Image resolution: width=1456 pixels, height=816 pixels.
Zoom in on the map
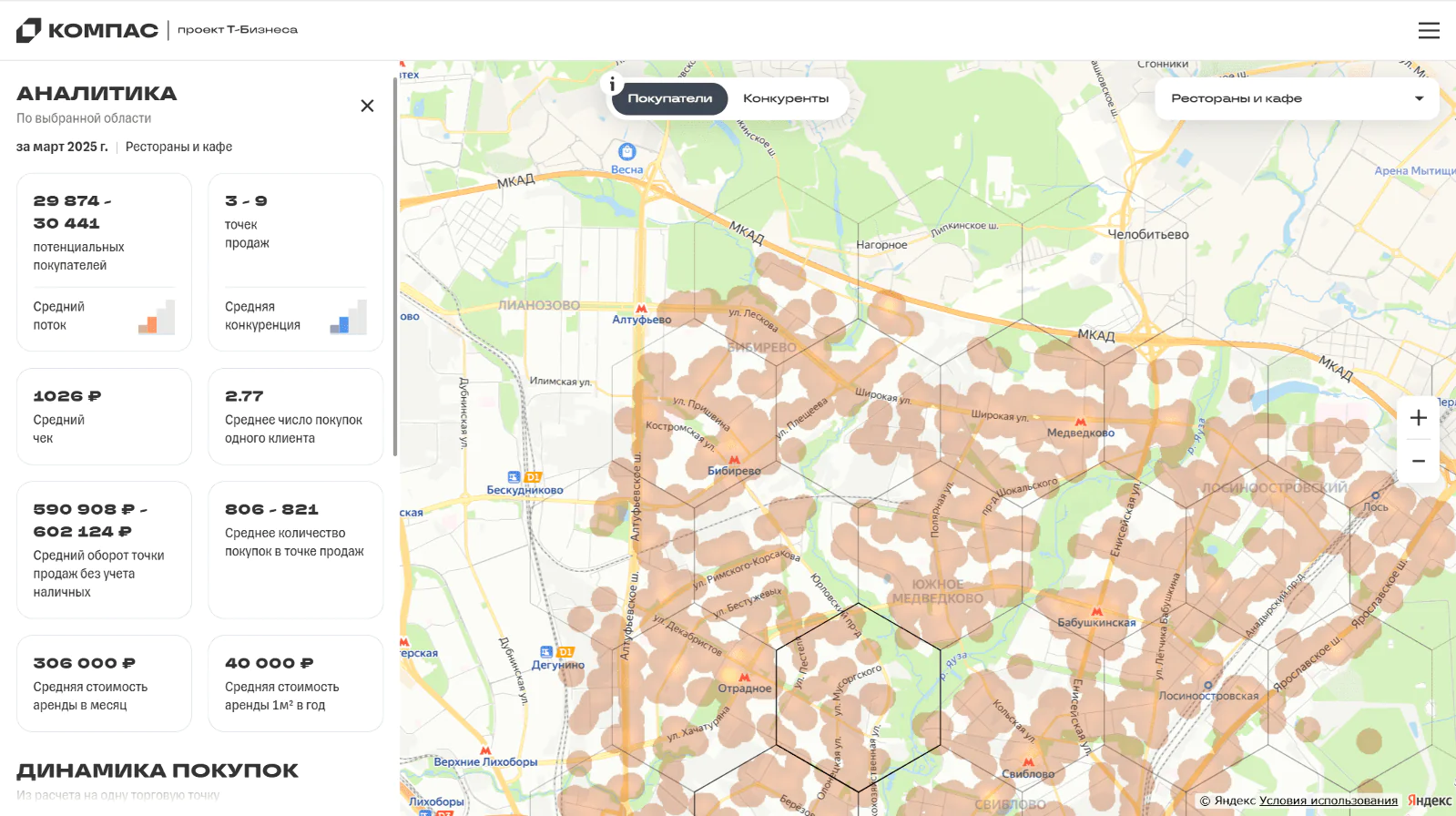[1418, 418]
